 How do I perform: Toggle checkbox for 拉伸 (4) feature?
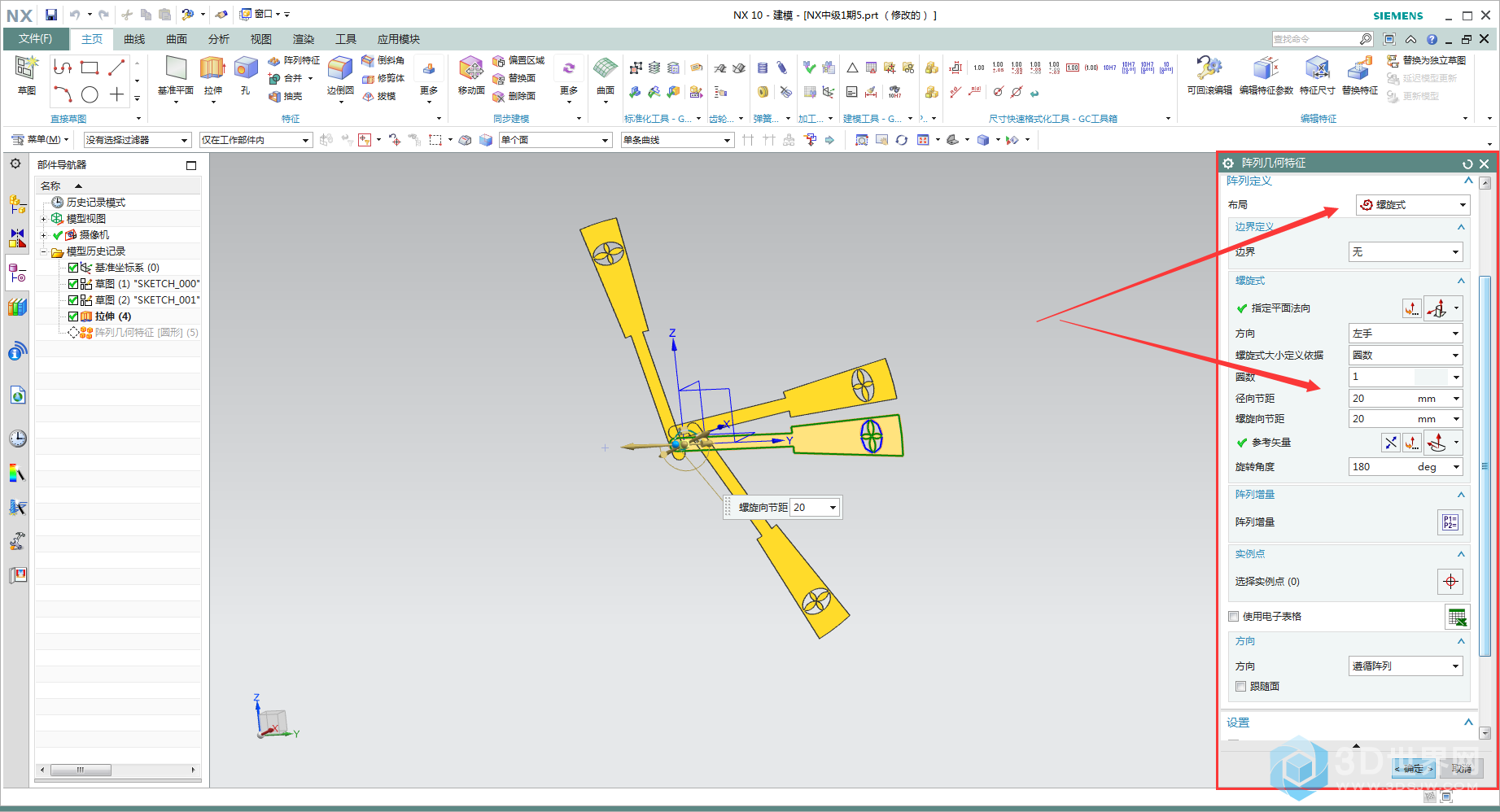(x=73, y=317)
